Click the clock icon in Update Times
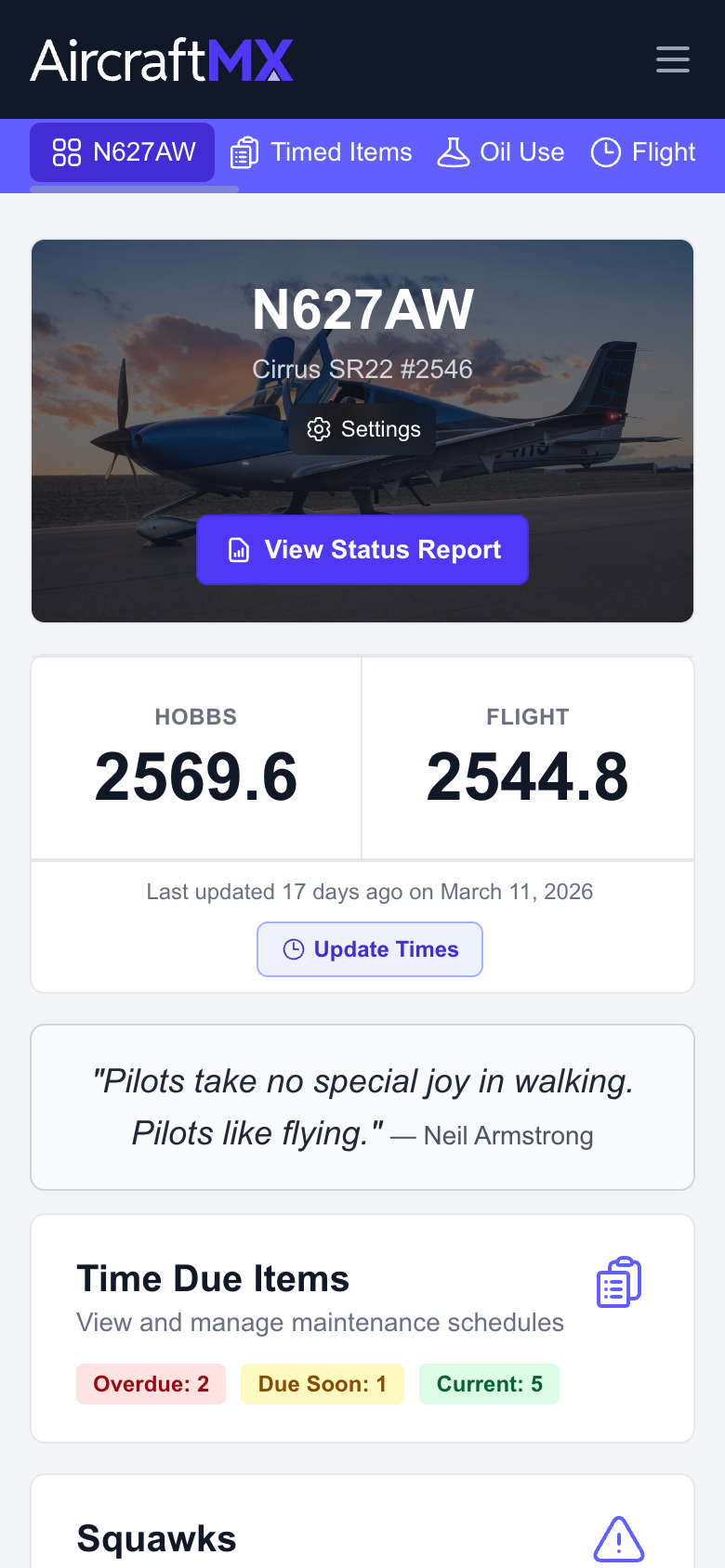 click(294, 949)
